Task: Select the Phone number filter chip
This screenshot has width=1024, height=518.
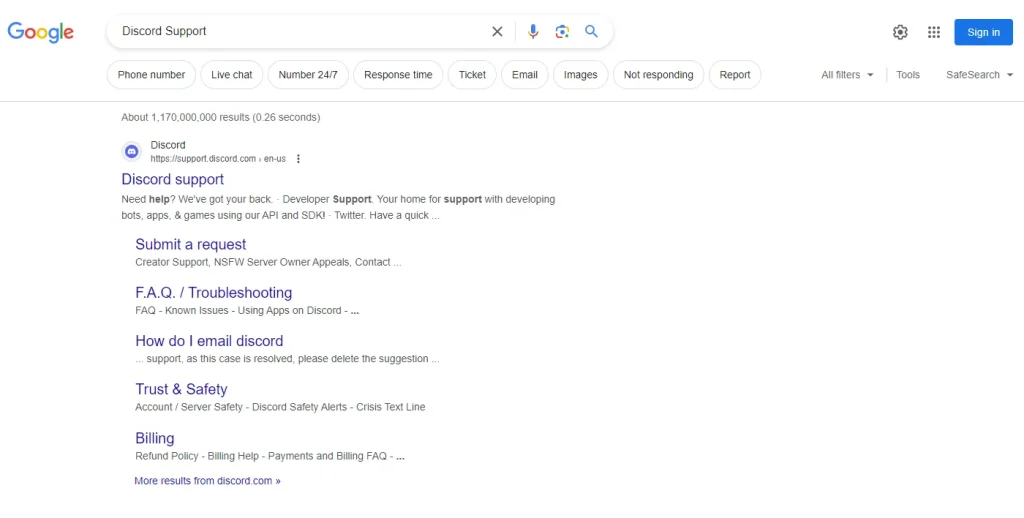Action: tap(152, 74)
